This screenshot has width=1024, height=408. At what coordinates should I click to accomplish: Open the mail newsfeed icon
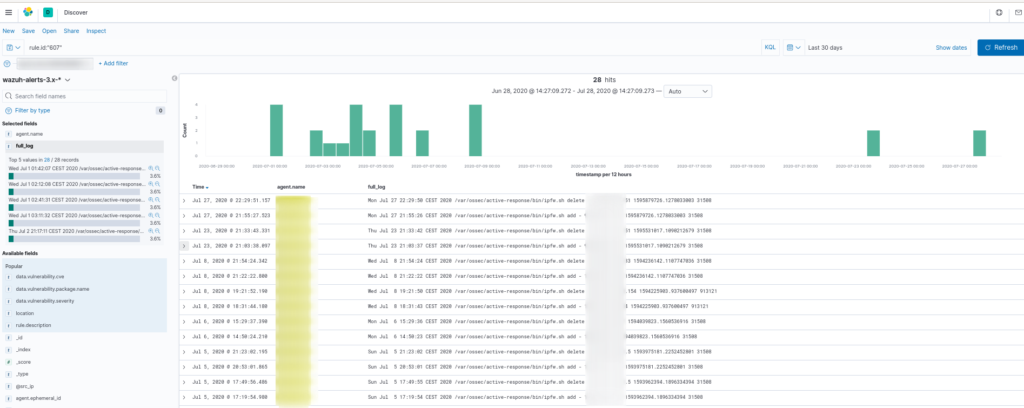tap(1018, 12)
